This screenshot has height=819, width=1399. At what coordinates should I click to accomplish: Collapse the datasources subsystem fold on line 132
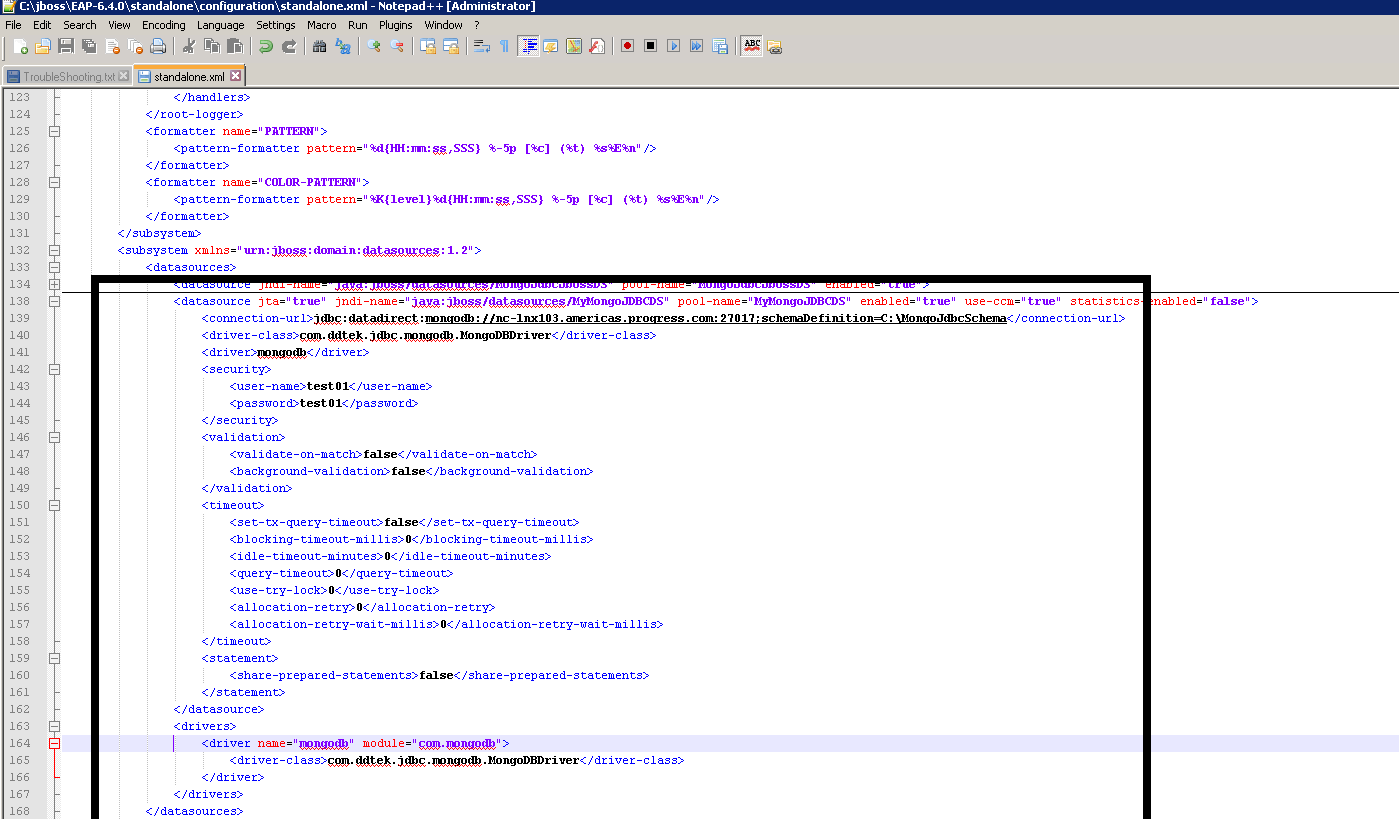coord(55,249)
